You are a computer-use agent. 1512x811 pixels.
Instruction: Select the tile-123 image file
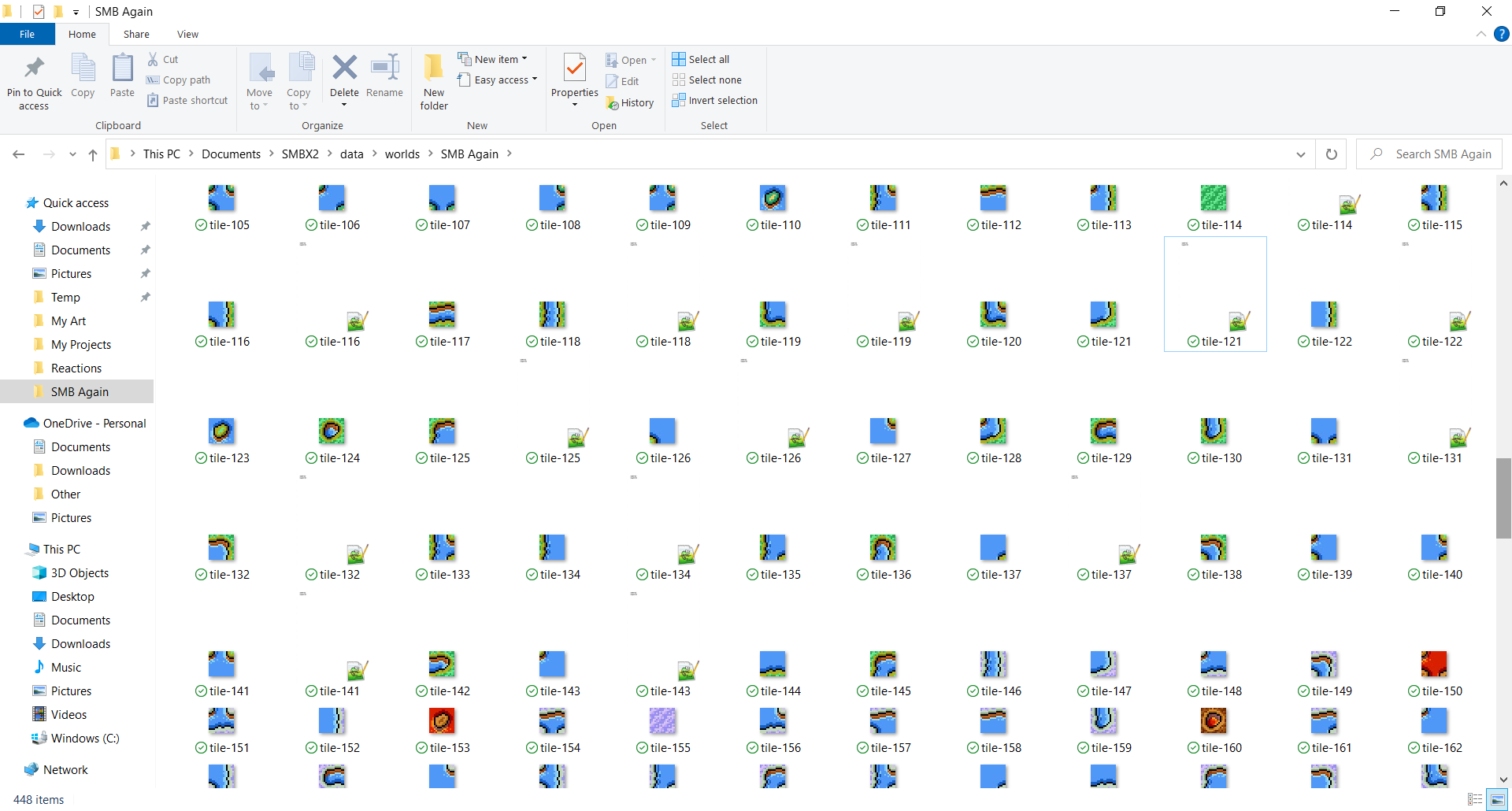[x=221, y=441]
